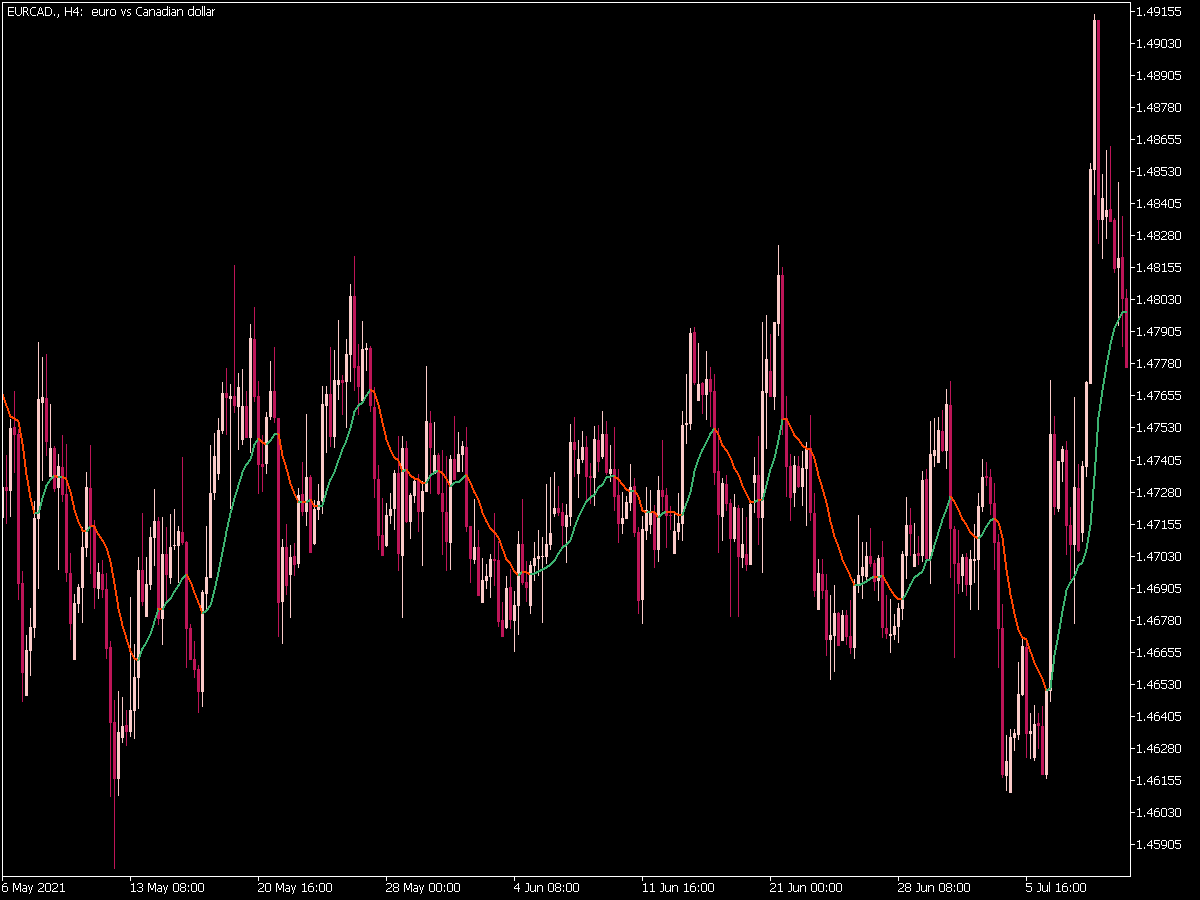Click price label 1.46905
This screenshot has height=900, width=1200.
pyautogui.click(x=1160, y=588)
